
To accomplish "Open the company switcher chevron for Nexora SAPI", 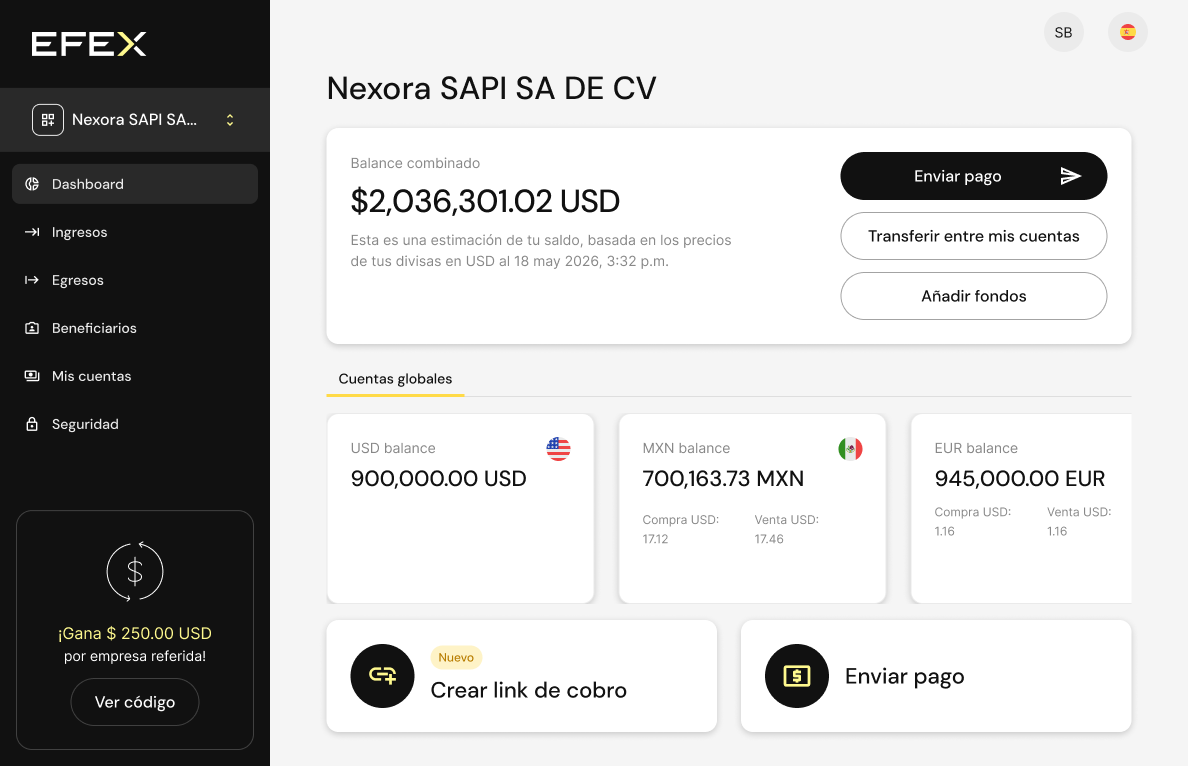I will coord(230,120).
